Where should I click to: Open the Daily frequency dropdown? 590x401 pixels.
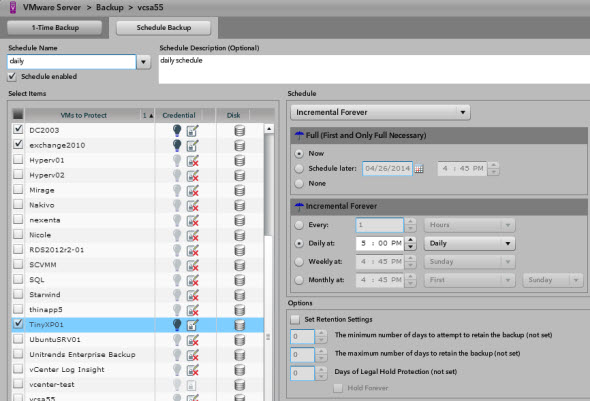pos(470,243)
